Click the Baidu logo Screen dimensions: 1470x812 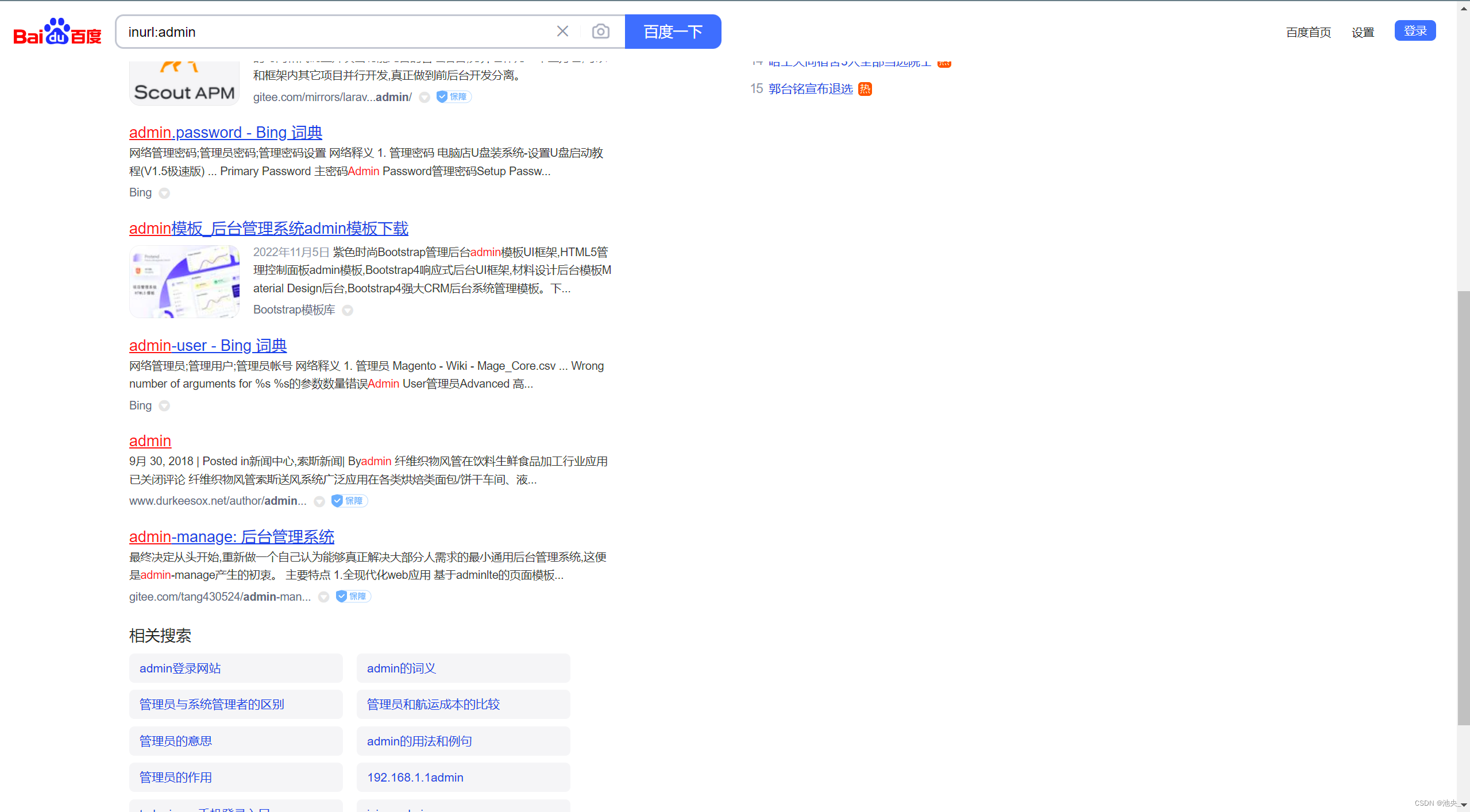[57, 32]
